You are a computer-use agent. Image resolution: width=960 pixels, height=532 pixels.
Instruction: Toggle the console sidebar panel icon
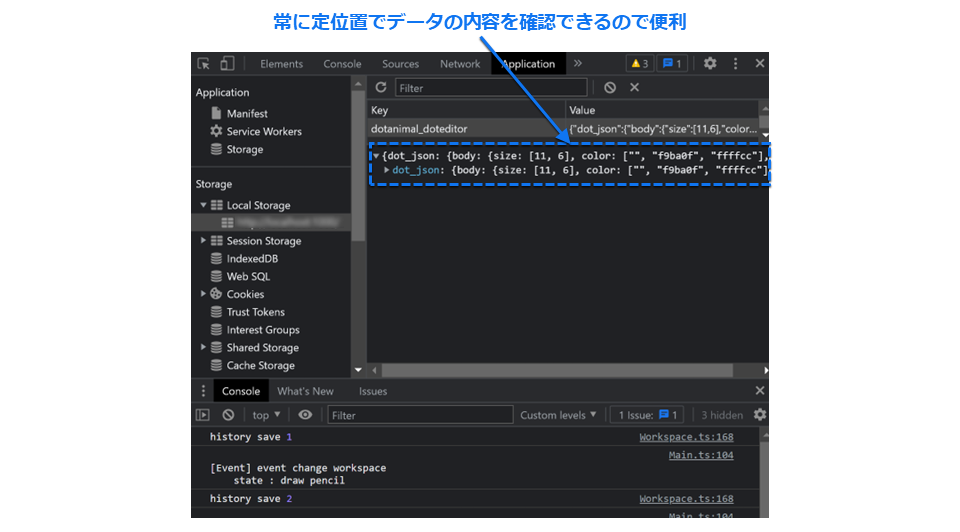(203, 415)
